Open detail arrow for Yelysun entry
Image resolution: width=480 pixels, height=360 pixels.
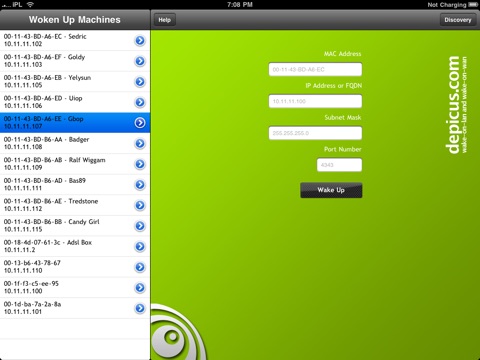[140, 82]
